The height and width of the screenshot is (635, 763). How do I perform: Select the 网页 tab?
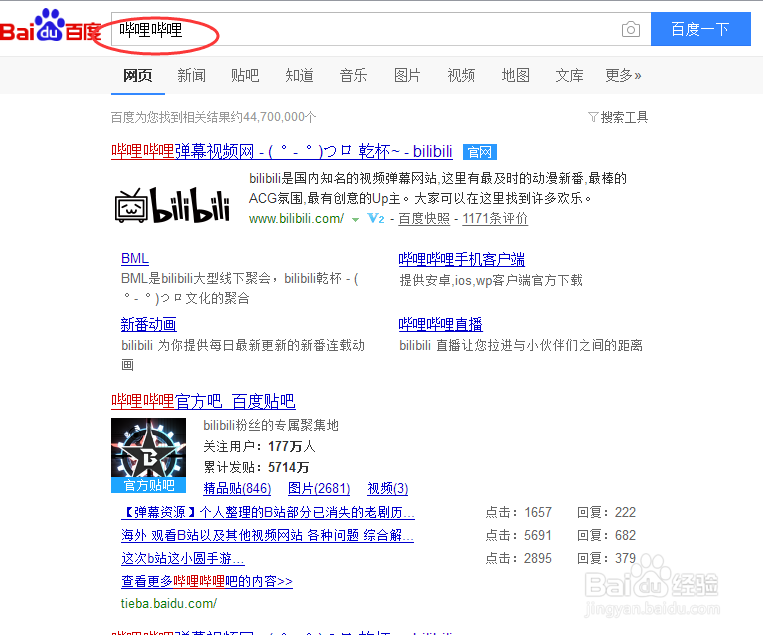point(138,75)
